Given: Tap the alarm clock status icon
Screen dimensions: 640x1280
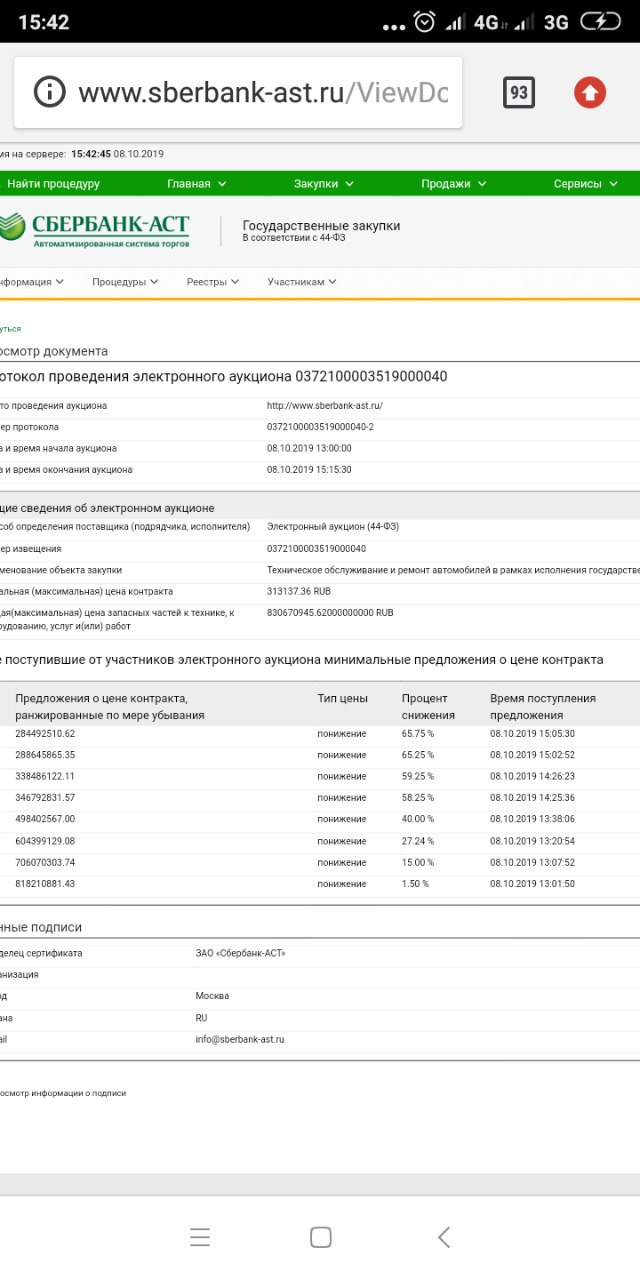Looking at the screenshot, I should (x=424, y=22).
